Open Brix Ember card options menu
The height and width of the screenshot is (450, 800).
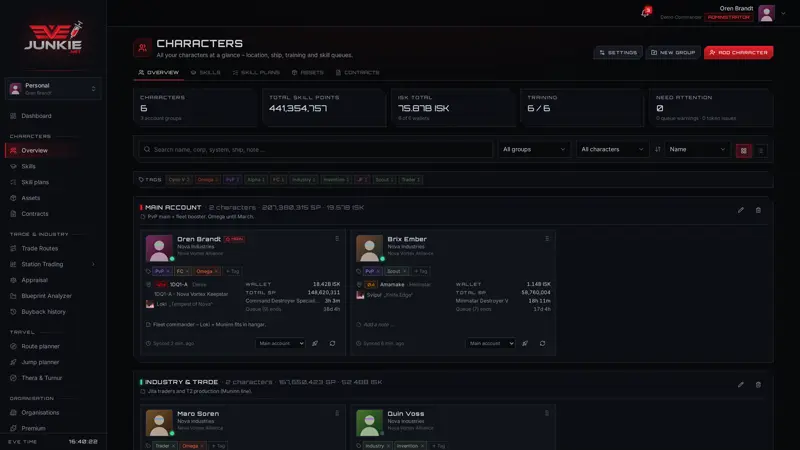click(547, 239)
